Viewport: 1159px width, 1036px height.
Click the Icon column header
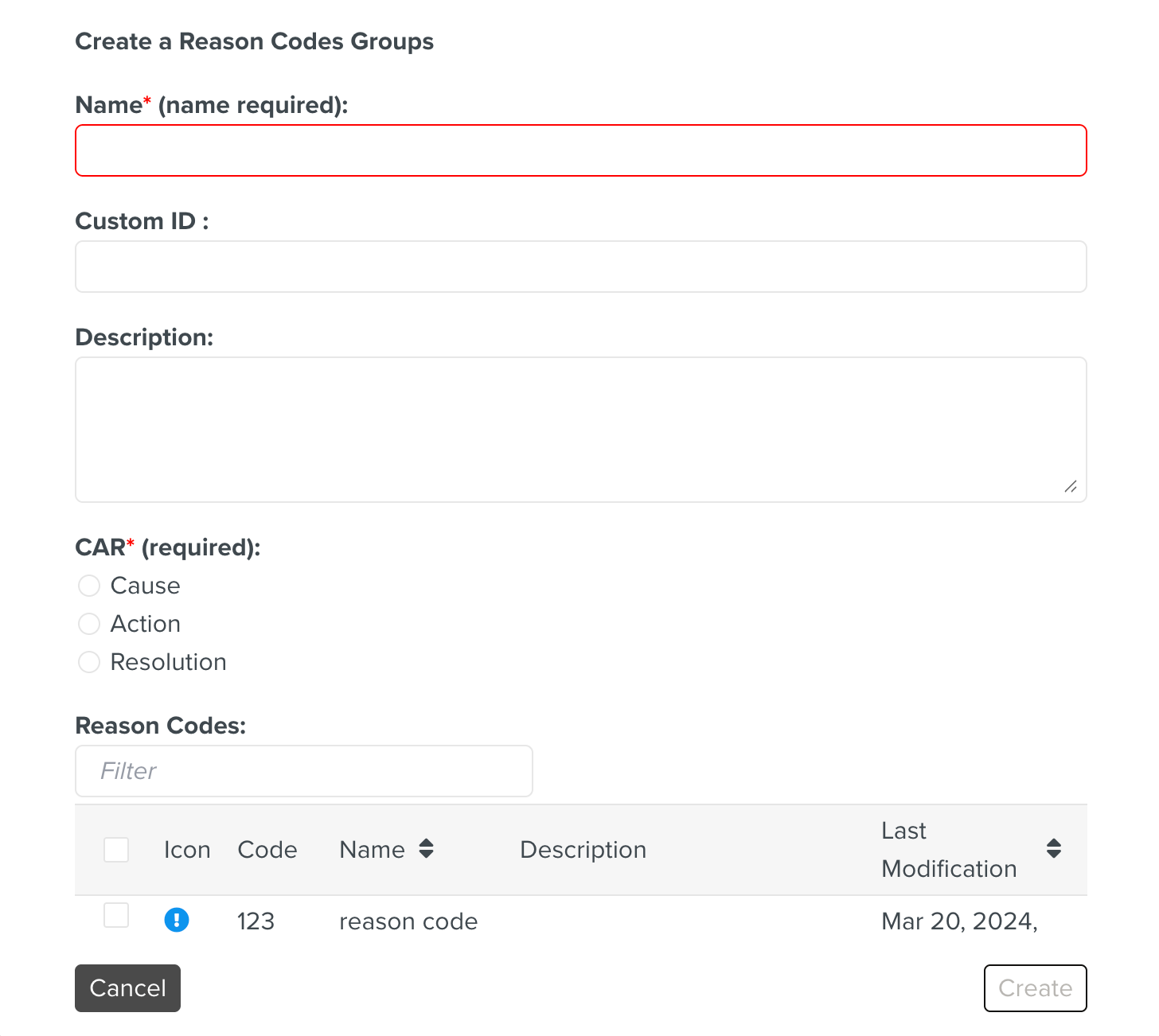point(187,850)
